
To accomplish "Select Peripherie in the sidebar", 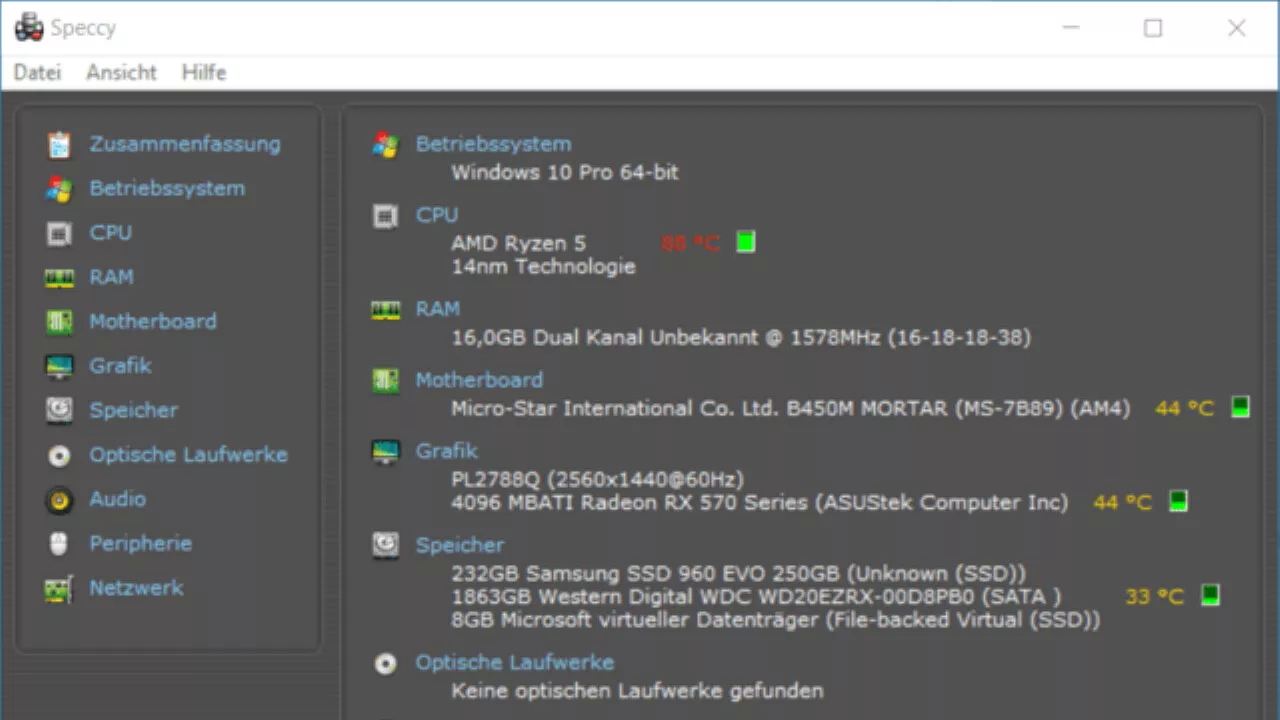I will pos(140,543).
